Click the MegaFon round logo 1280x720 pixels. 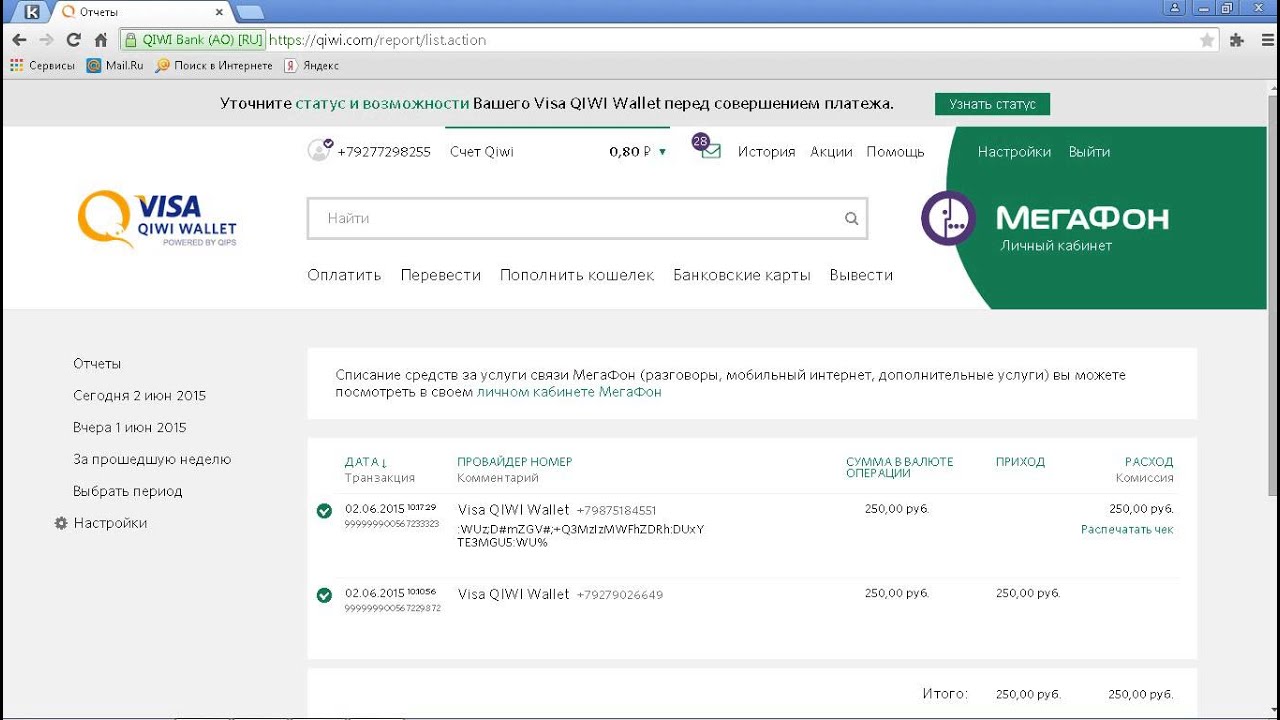pos(948,218)
